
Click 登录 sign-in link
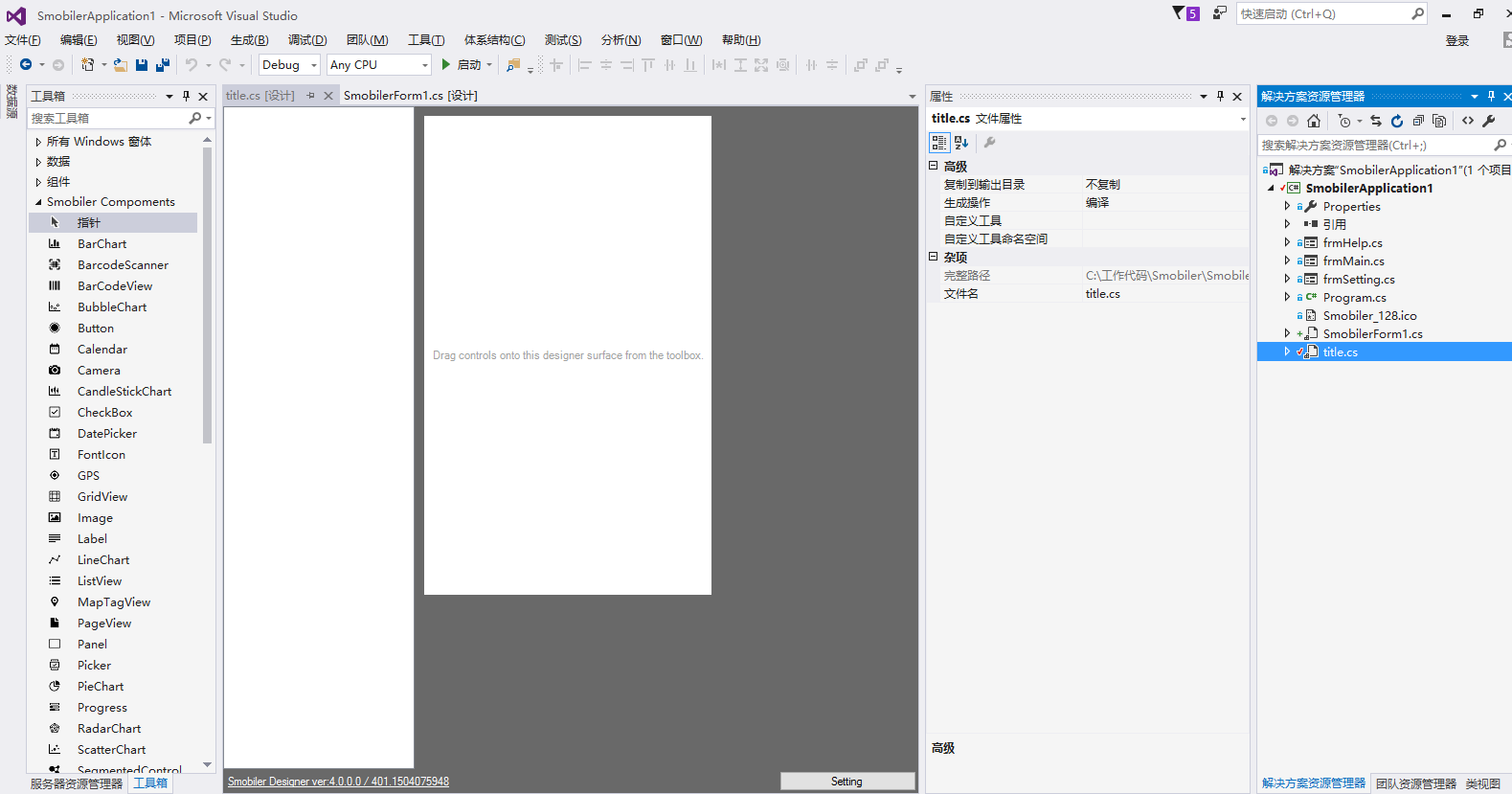(1457, 41)
